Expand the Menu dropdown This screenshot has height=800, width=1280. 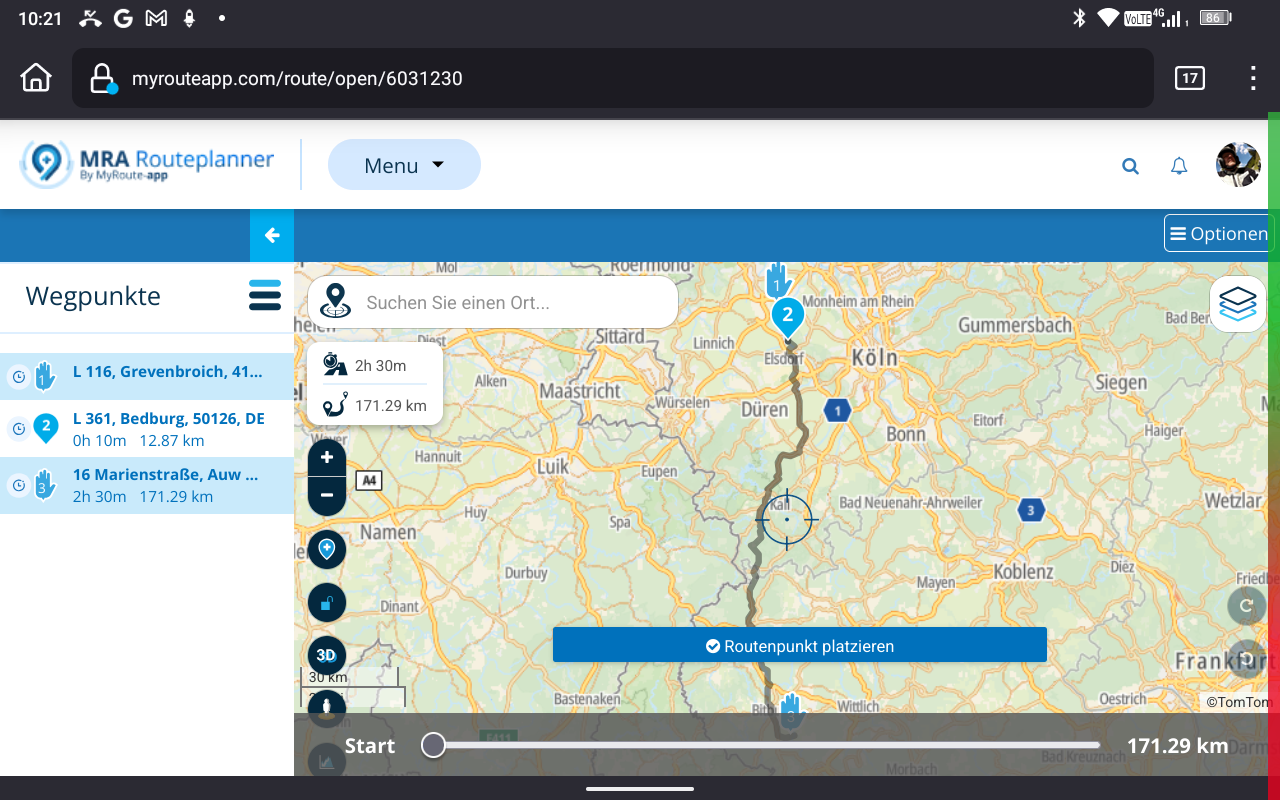pyautogui.click(x=404, y=165)
